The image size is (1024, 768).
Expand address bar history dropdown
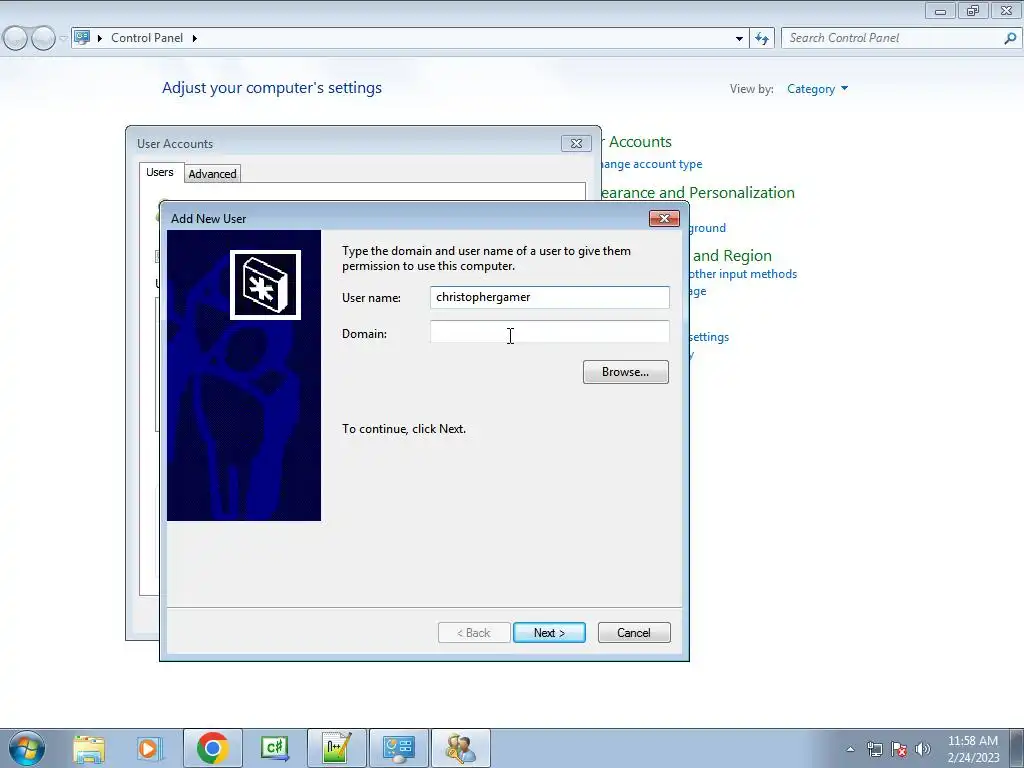tap(739, 39)
